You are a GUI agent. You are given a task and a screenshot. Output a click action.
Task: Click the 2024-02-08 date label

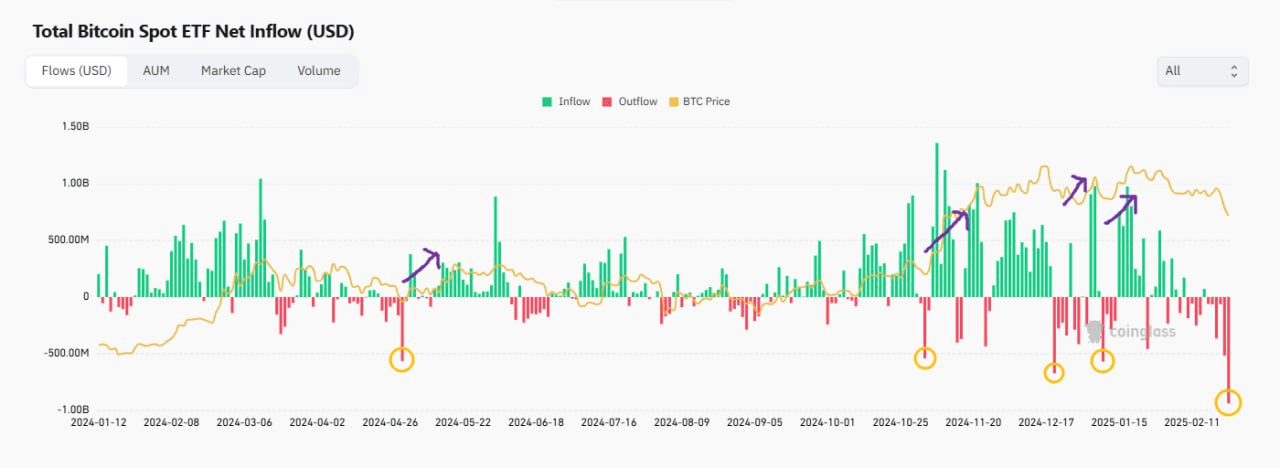tap(171, 423)
